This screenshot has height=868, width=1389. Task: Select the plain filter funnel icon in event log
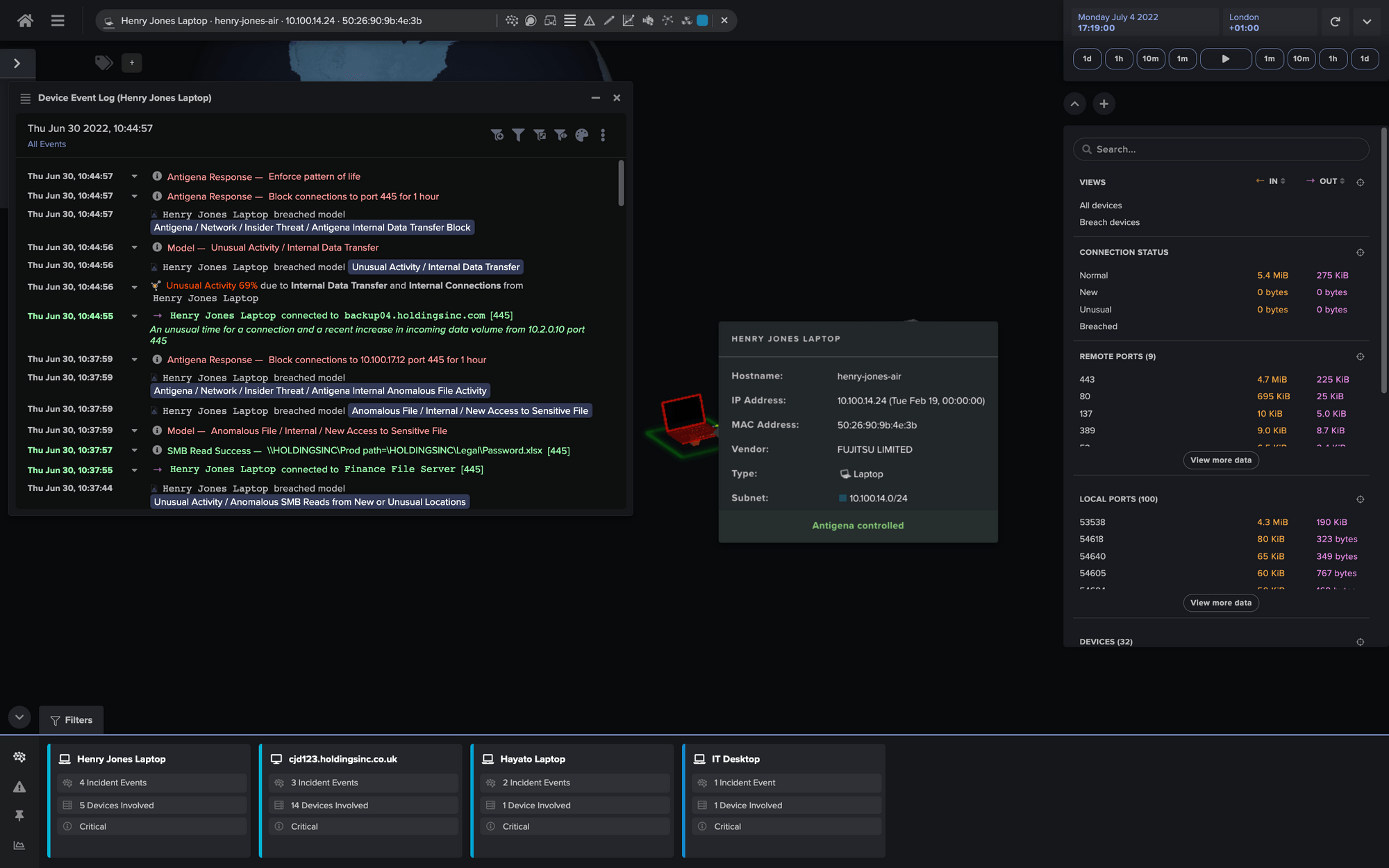tap(518, 135)
